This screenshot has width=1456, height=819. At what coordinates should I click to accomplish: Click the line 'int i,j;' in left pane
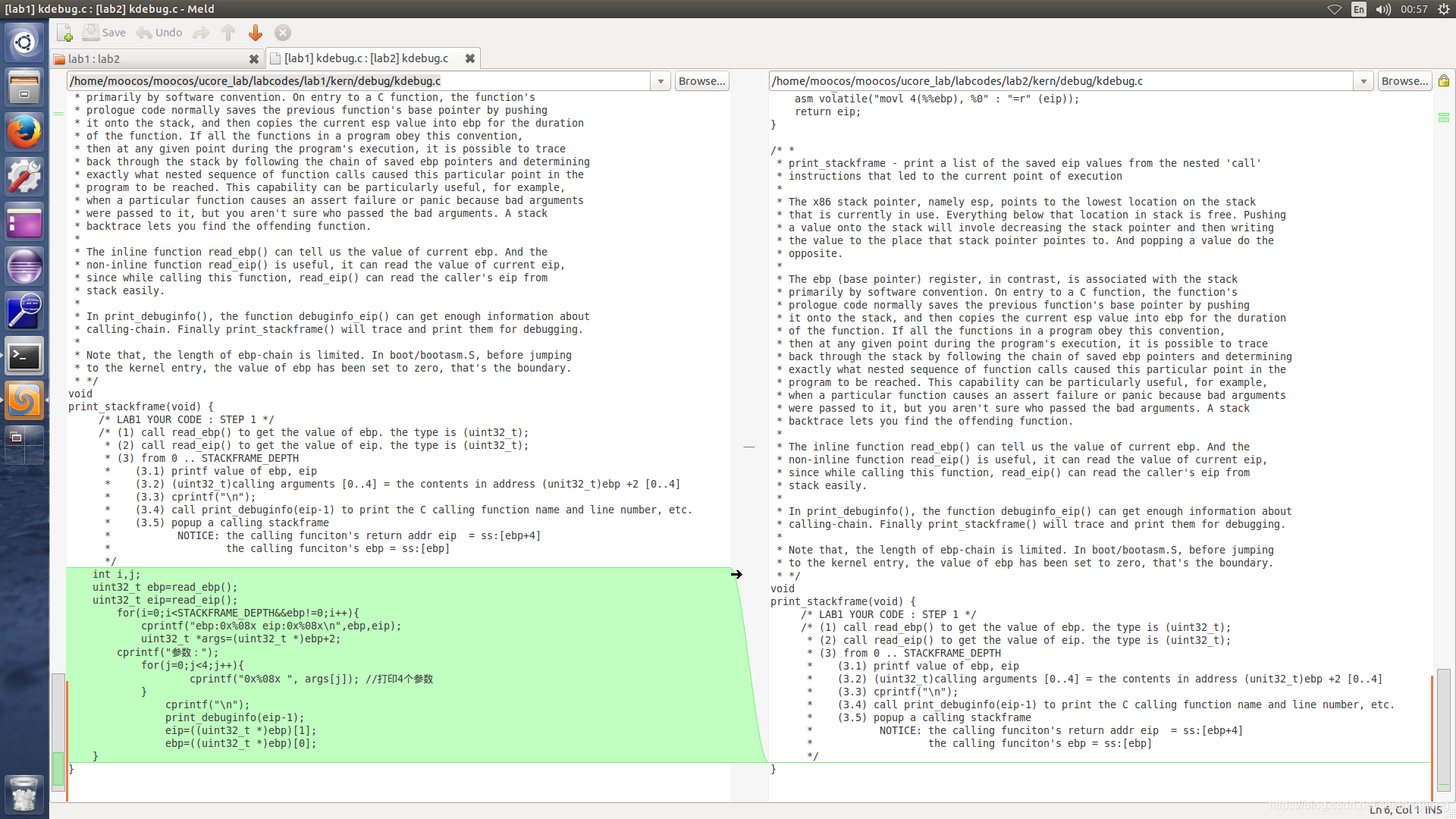point(116,574)
